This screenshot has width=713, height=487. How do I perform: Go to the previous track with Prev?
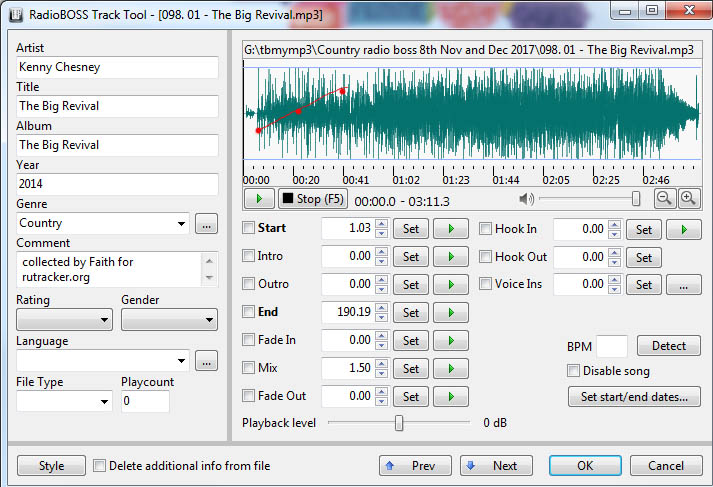point(416,466)
